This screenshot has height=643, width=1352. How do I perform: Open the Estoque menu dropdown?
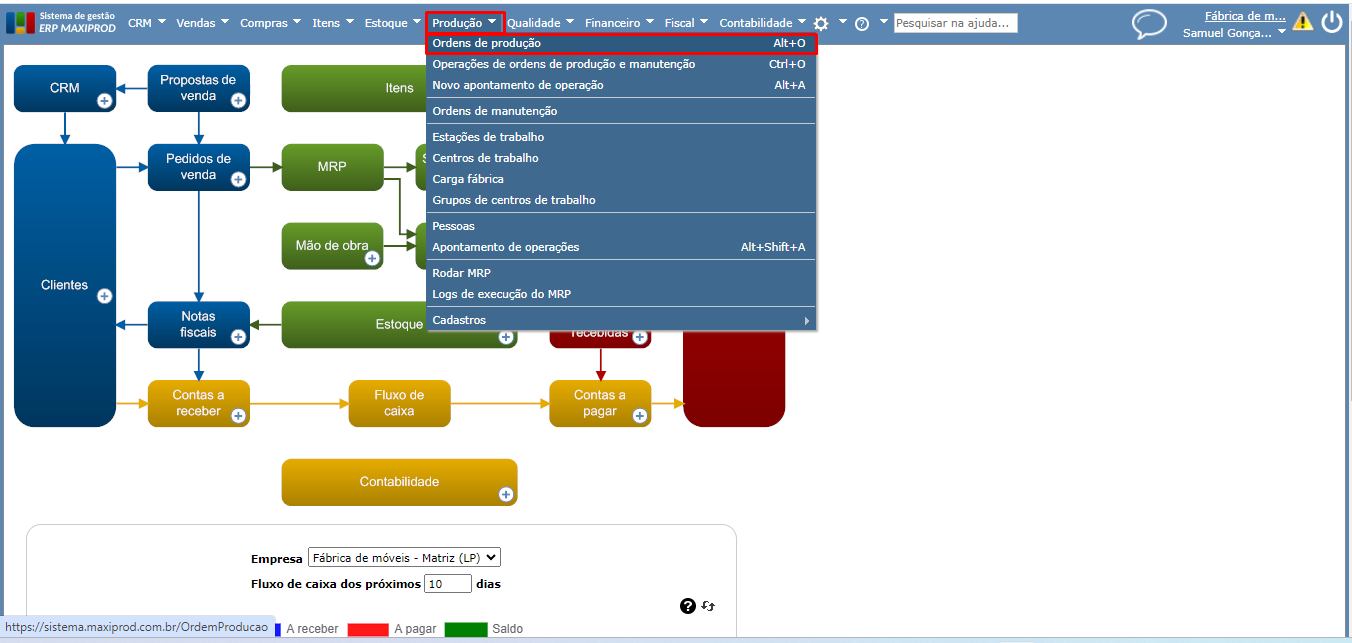[x=393, y=22]
